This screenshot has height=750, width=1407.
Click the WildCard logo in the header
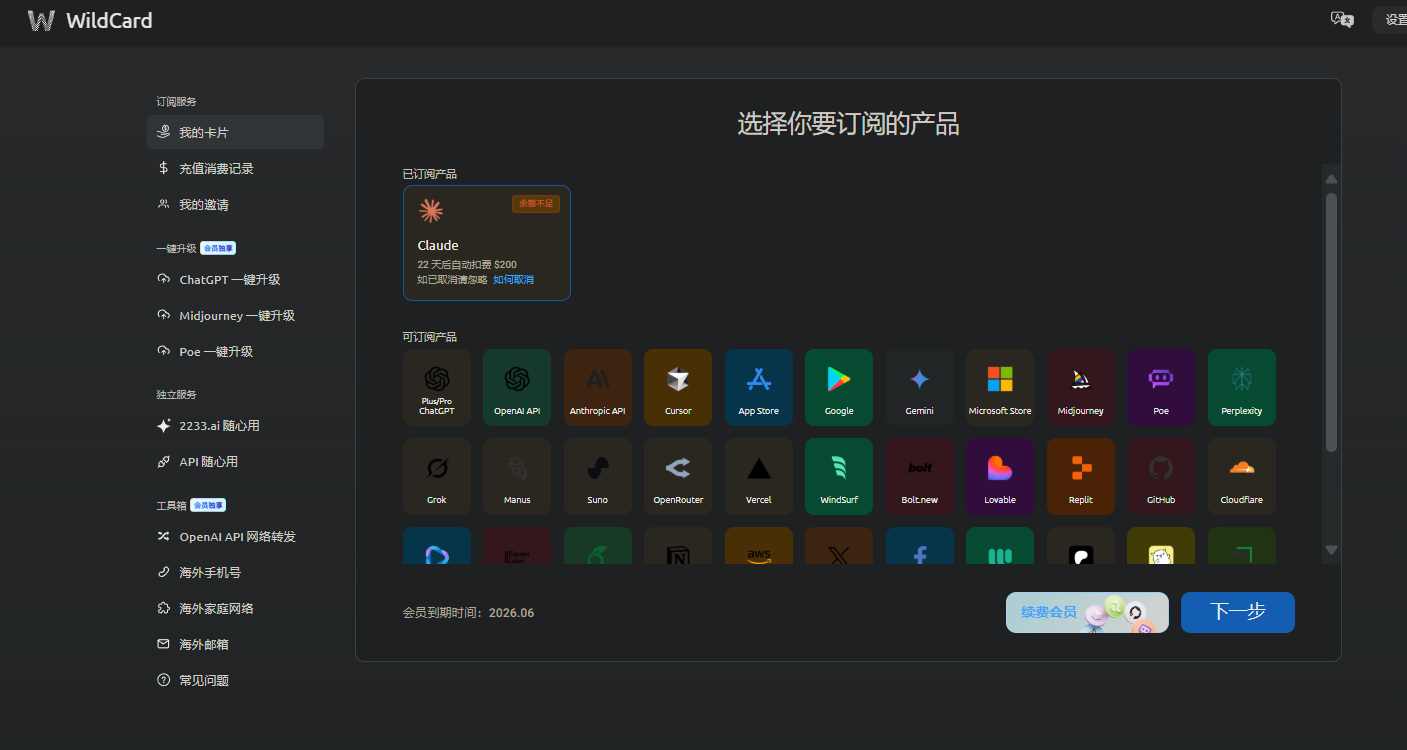click(90, 20)
